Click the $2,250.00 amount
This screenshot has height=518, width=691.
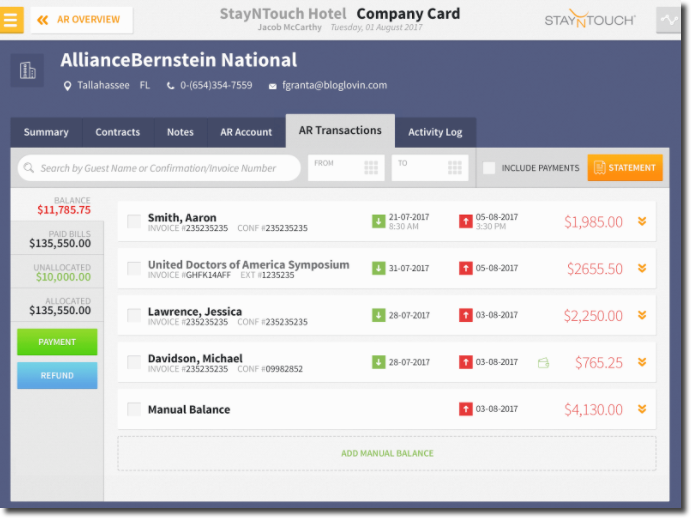593,316
